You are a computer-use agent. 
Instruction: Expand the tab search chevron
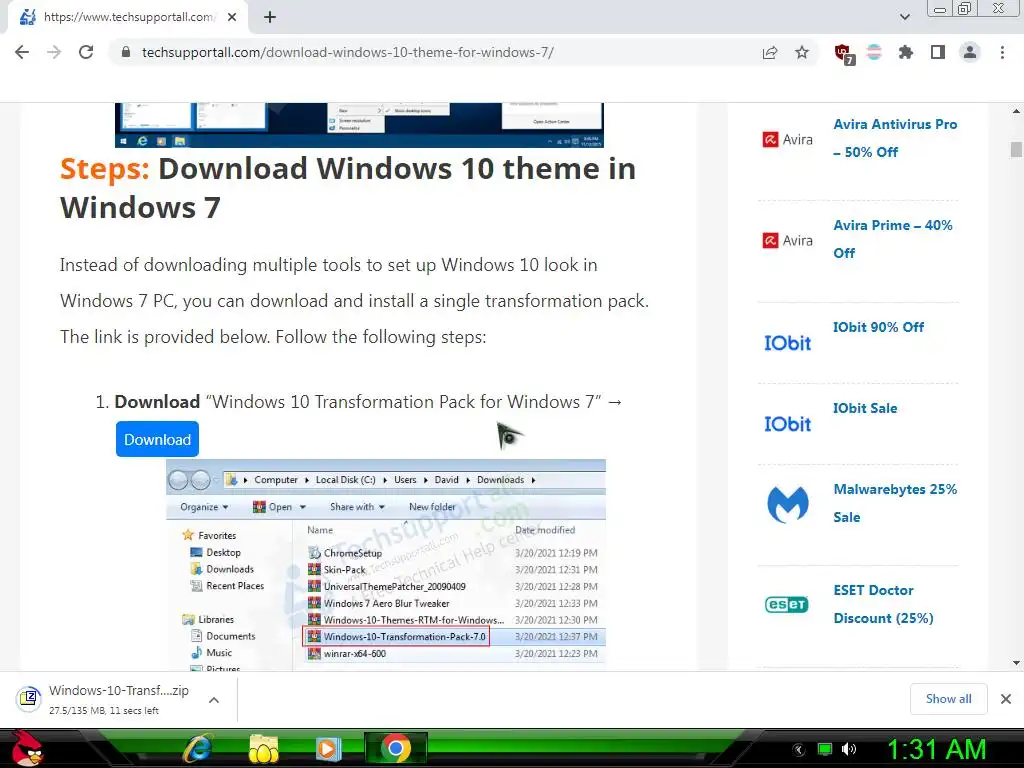905,17
